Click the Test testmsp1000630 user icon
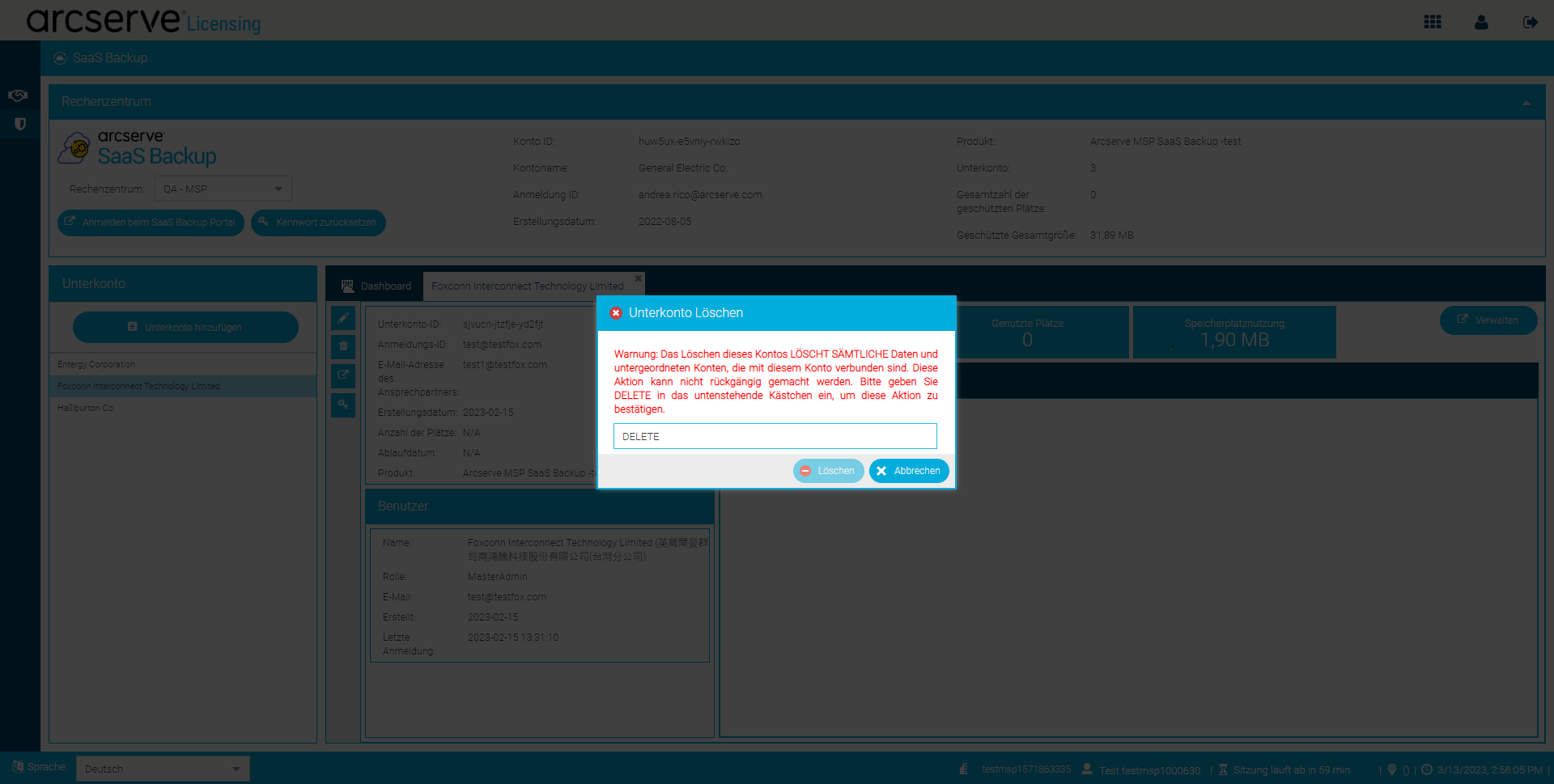The width and height of the screenshot is (1554, 784). click(x=1087, y=769)
